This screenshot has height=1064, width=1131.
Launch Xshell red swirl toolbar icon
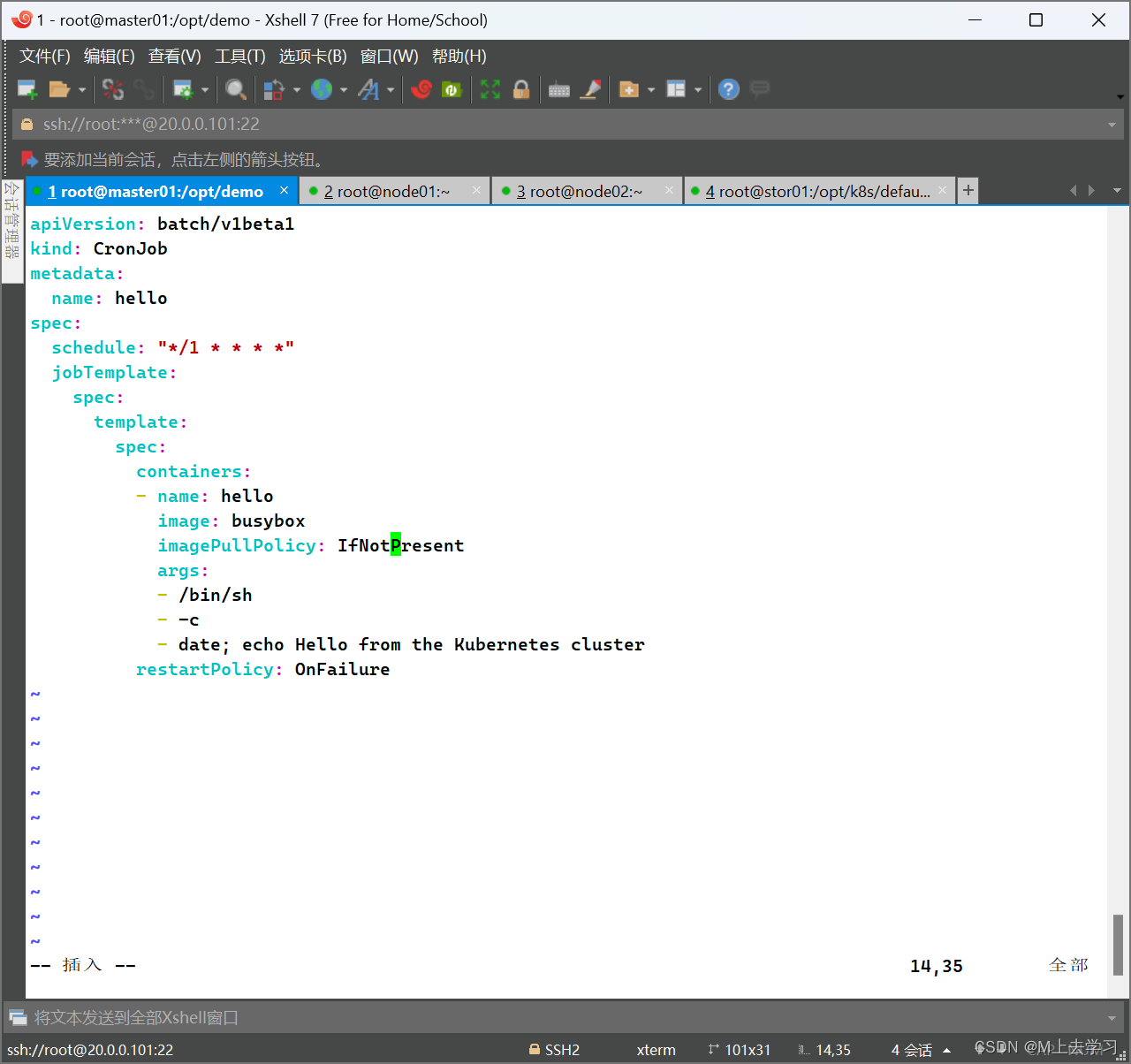pyautogui.click(x=421, y=89)
